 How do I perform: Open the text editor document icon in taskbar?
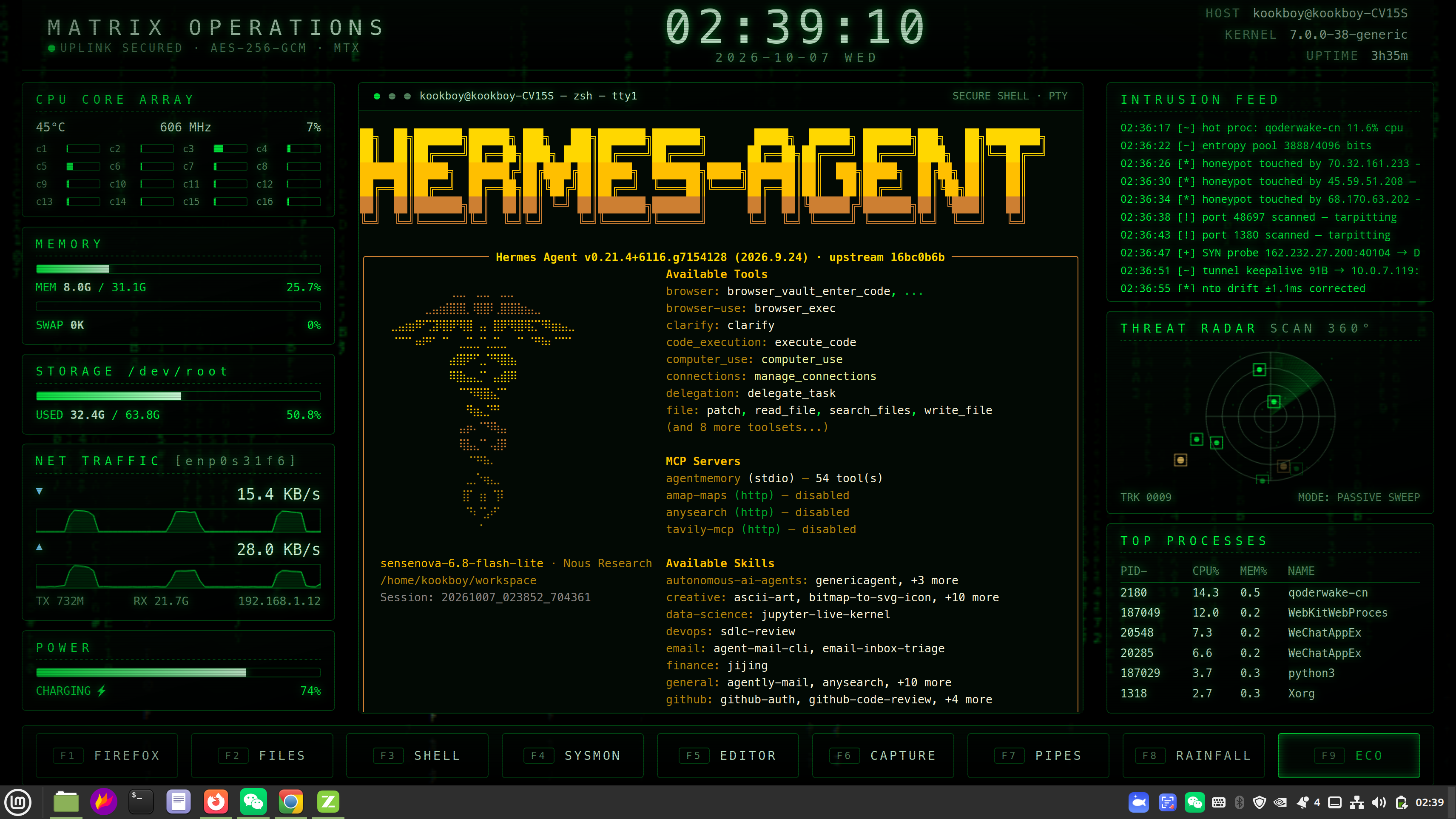point(179,802)
